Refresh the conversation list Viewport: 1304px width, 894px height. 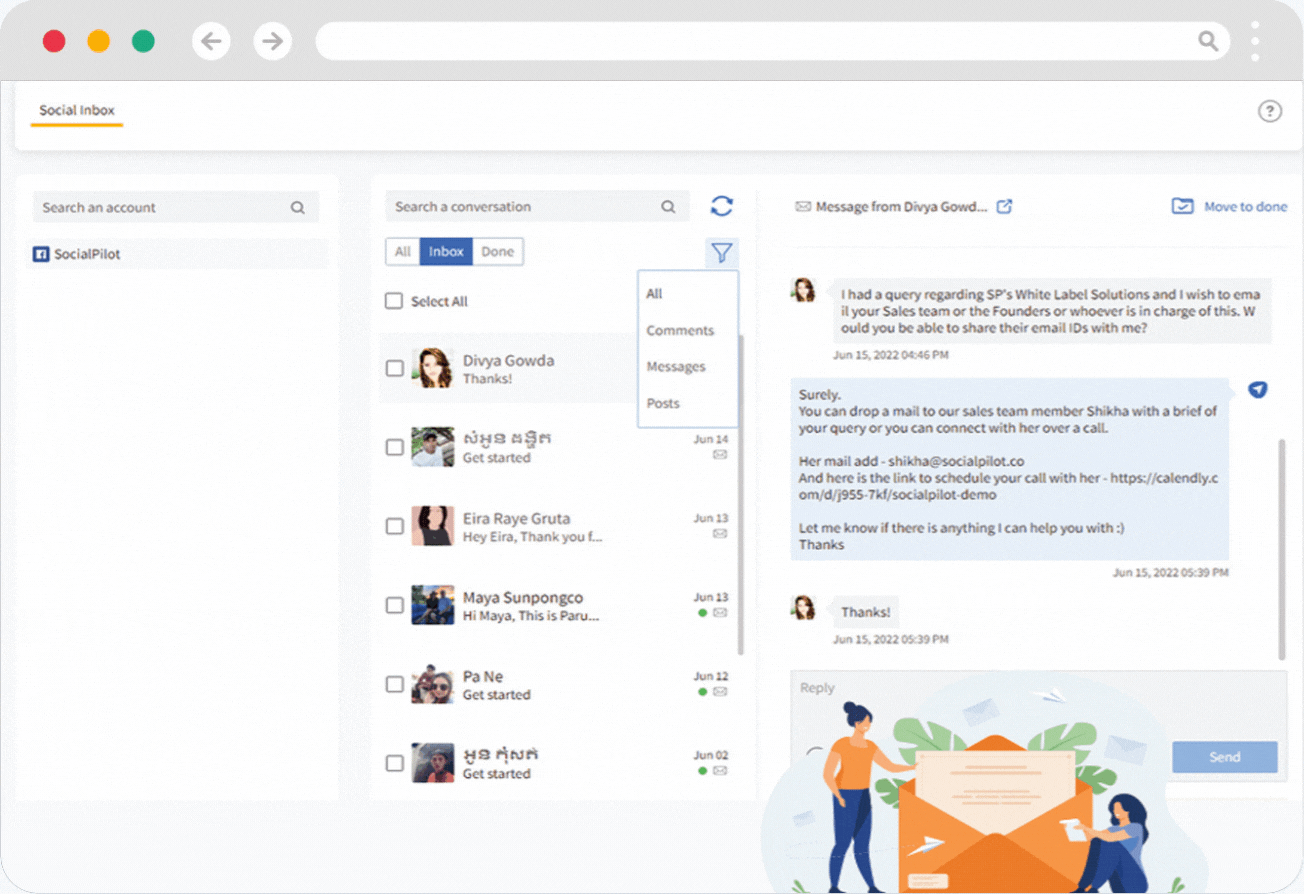pyautogui.click(x=723, y=206)
